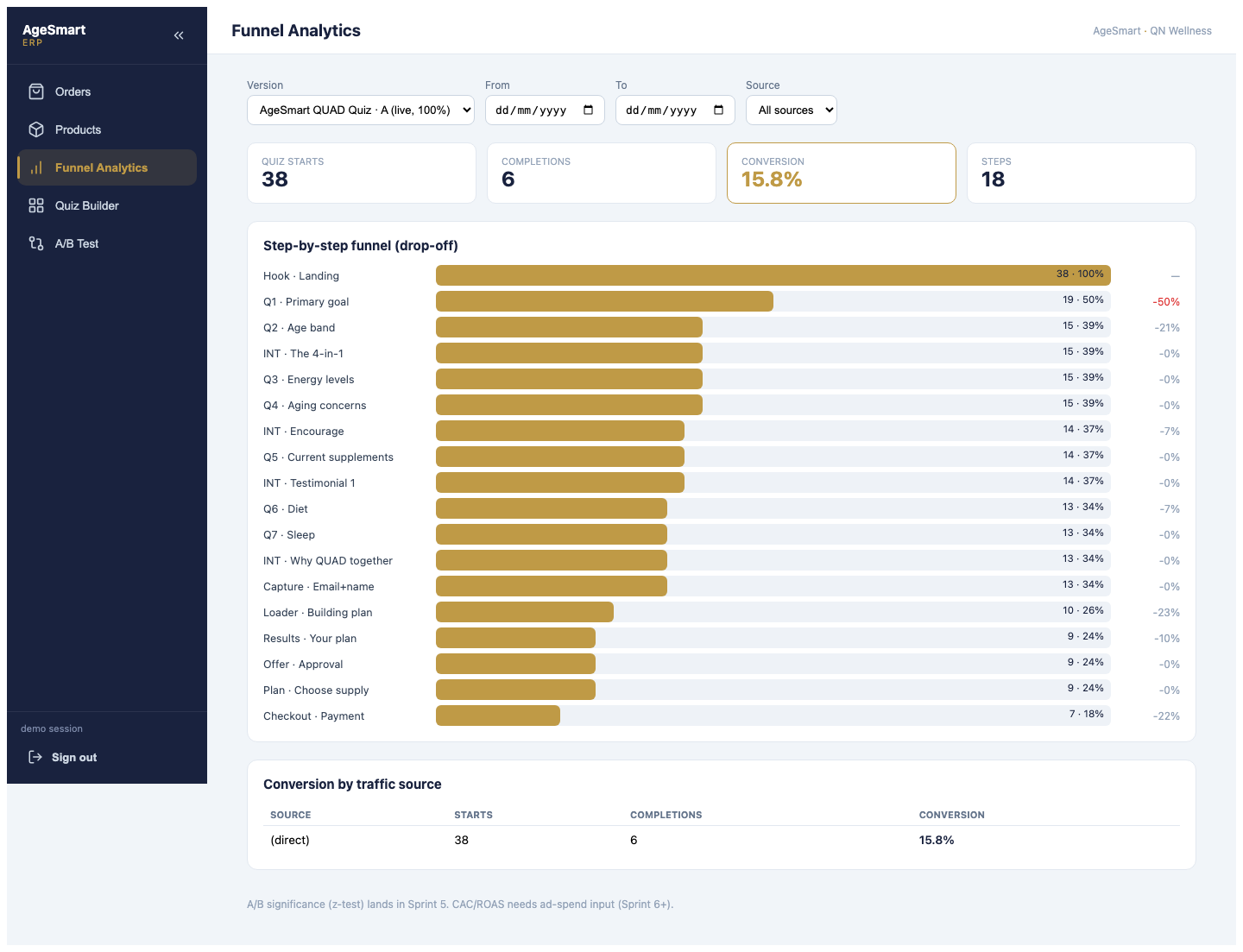Open the To date calendar picker icon
The width and height of the screenshot is (1243, 952).
(719, 110)
